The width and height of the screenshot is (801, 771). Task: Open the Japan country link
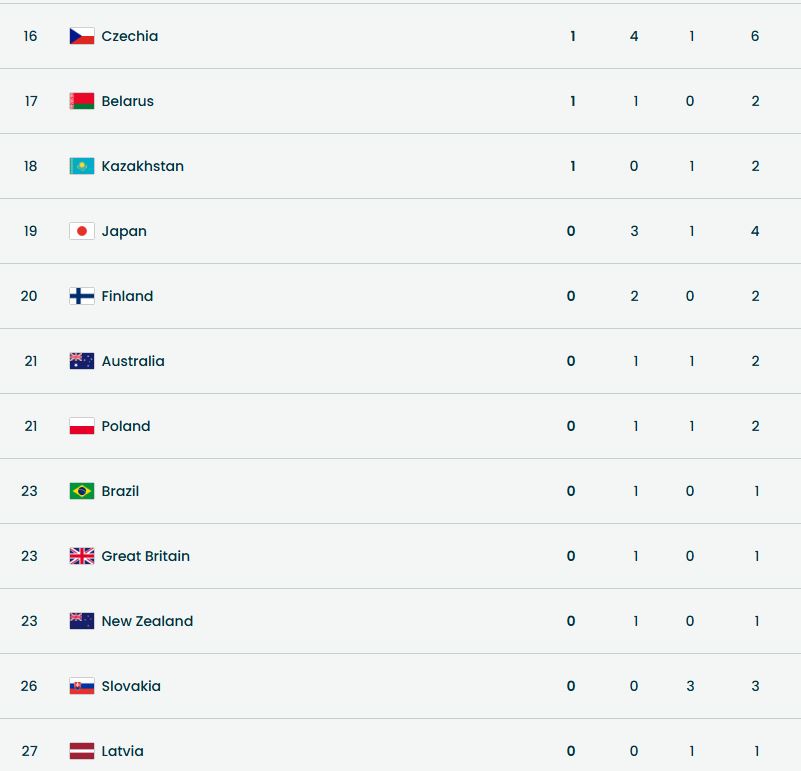(124, 231)
